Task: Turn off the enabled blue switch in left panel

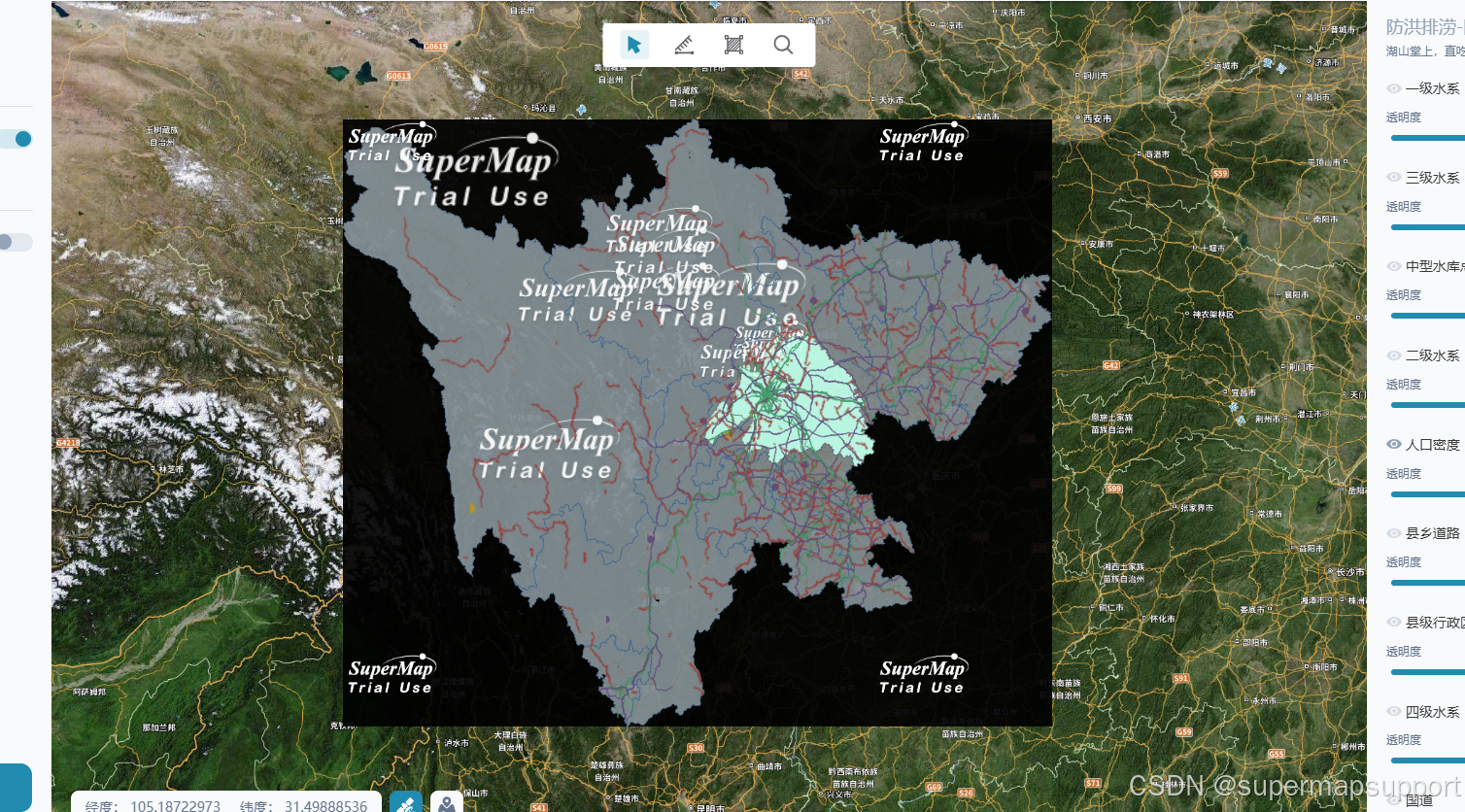Action: (17, 139)
